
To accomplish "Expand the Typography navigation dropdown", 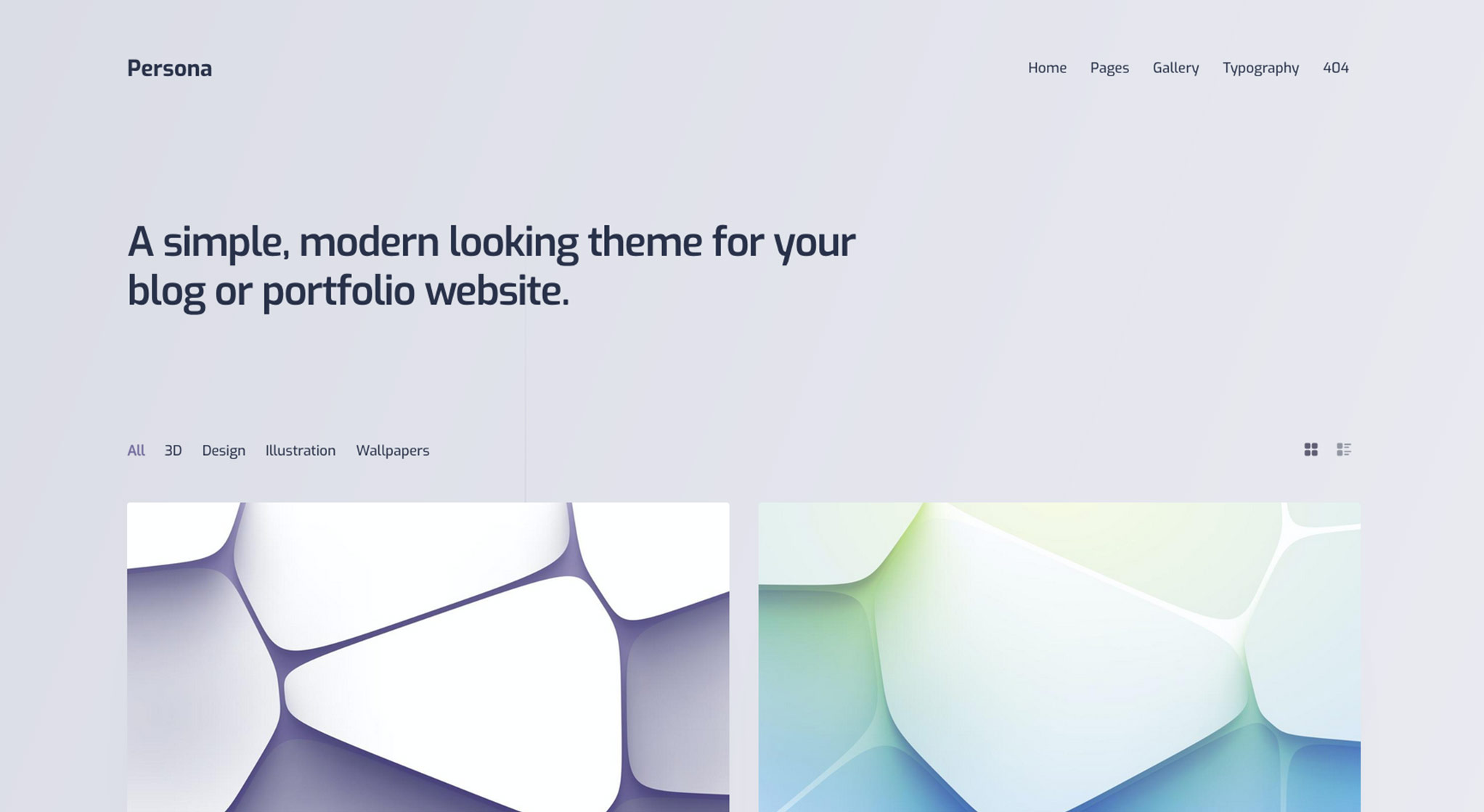I will (x=1260, y=67).
